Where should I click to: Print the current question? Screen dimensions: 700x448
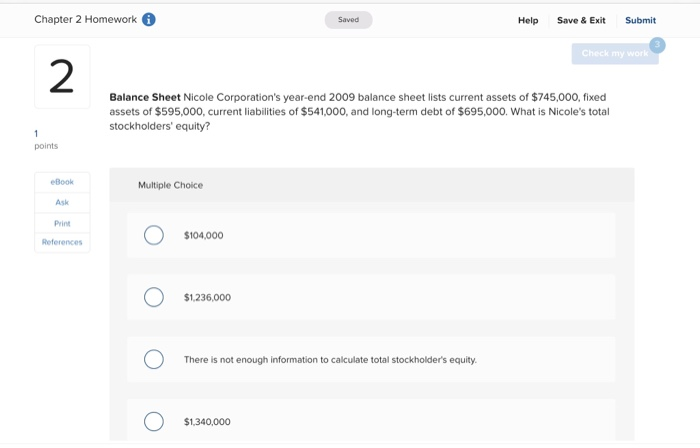coord(62,223)
